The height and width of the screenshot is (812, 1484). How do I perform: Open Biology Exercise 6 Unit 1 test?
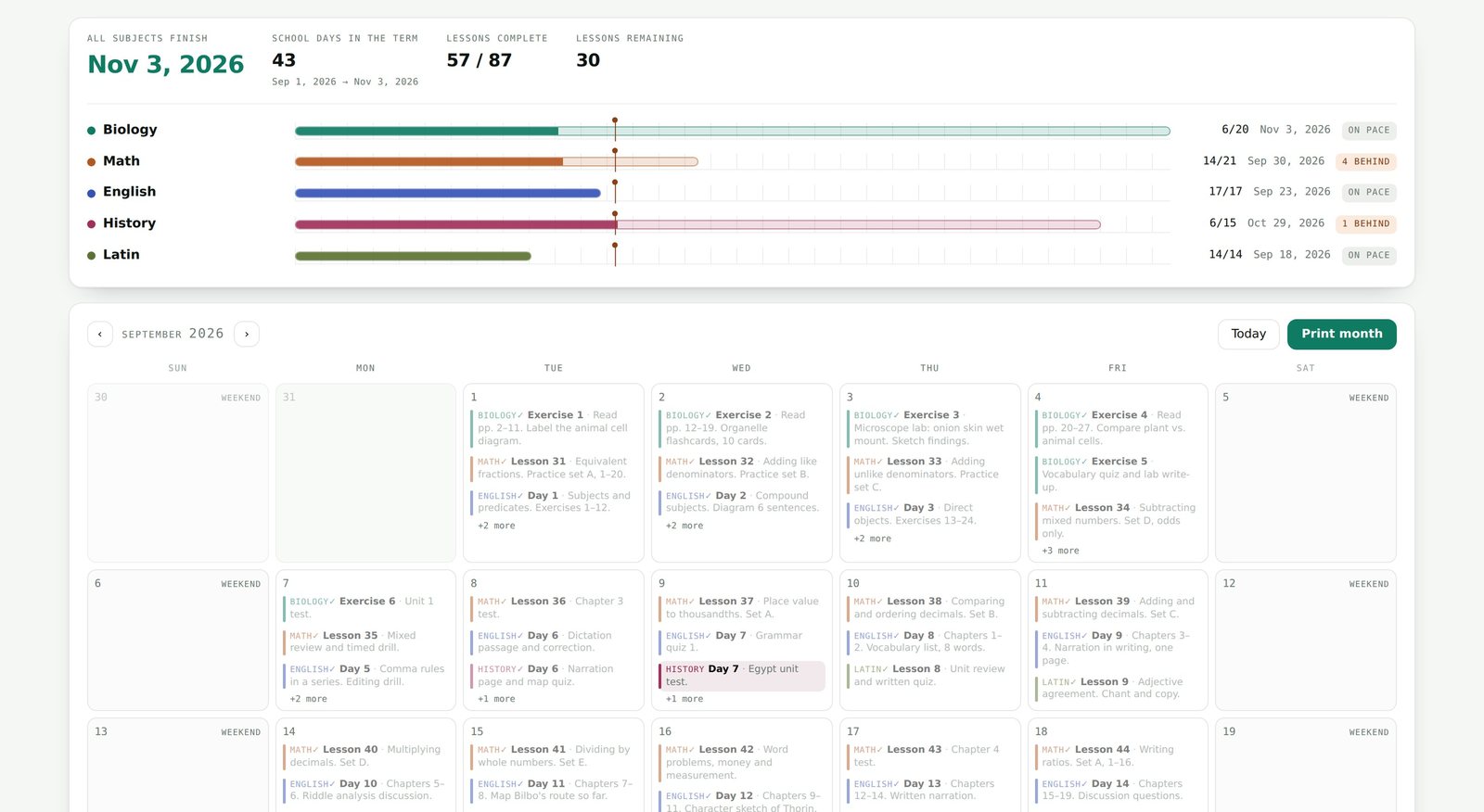click(365, 608)
